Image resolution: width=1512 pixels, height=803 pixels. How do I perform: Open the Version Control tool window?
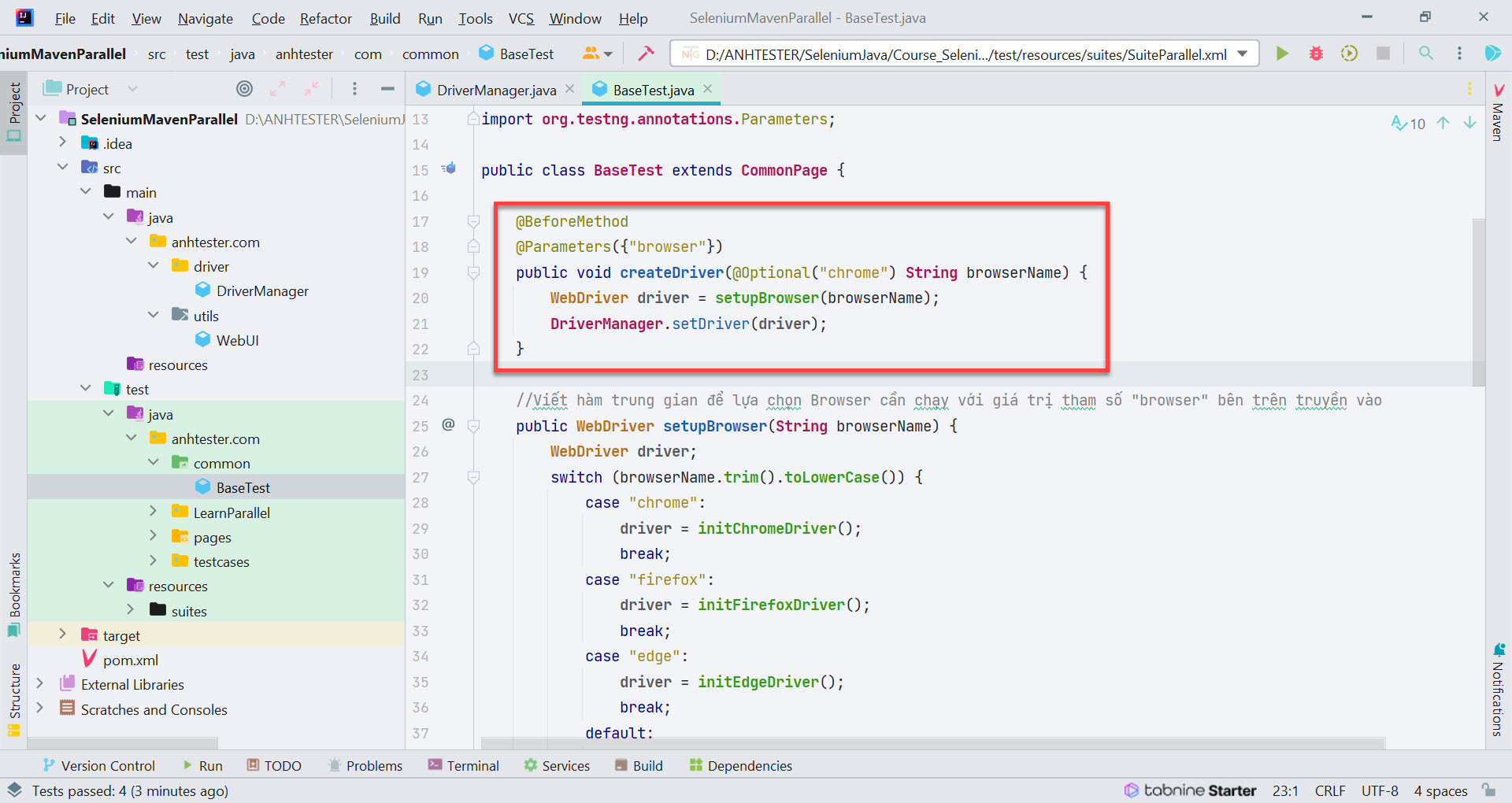[x=99, y=765]
